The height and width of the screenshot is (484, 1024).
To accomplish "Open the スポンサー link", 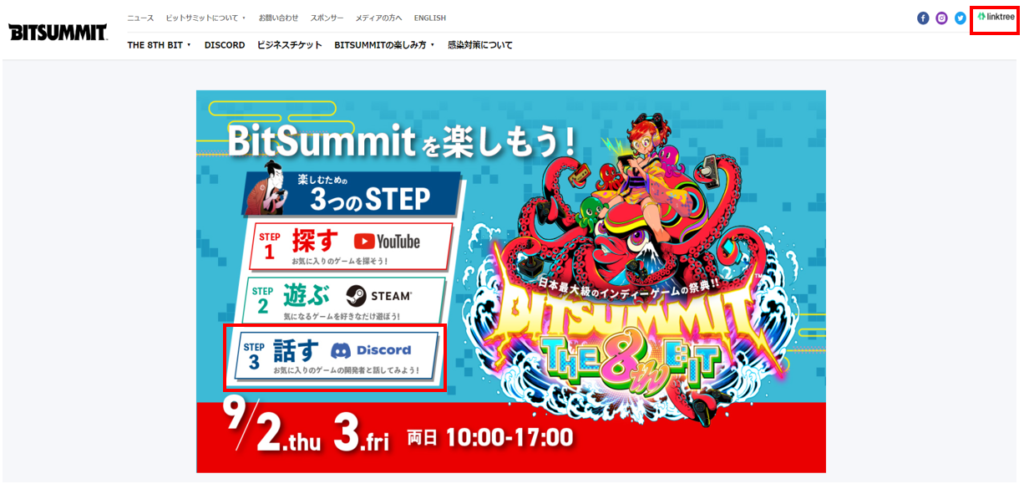I will pyautogui.click(x=327, y=18).
